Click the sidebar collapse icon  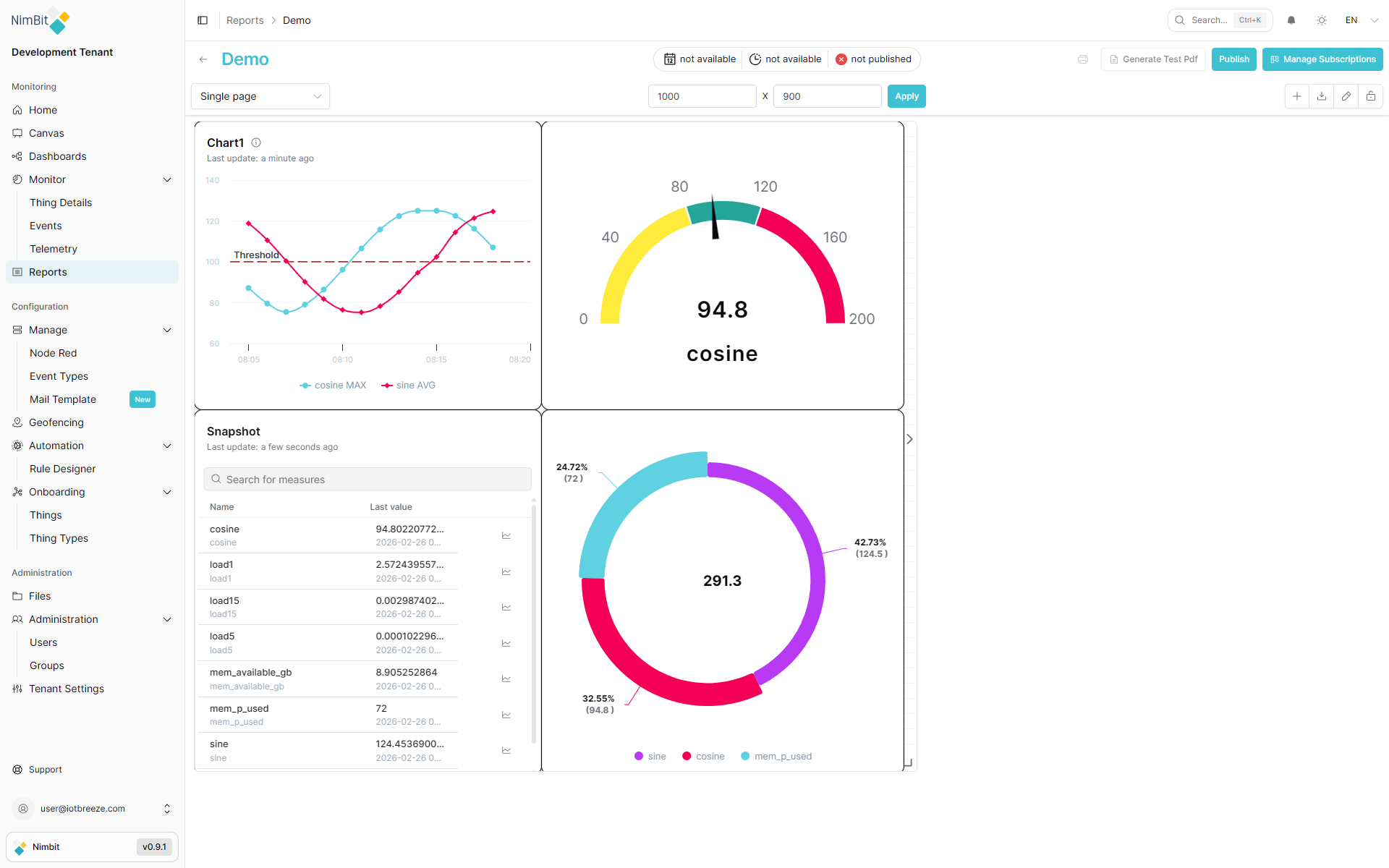click(203, 20)
